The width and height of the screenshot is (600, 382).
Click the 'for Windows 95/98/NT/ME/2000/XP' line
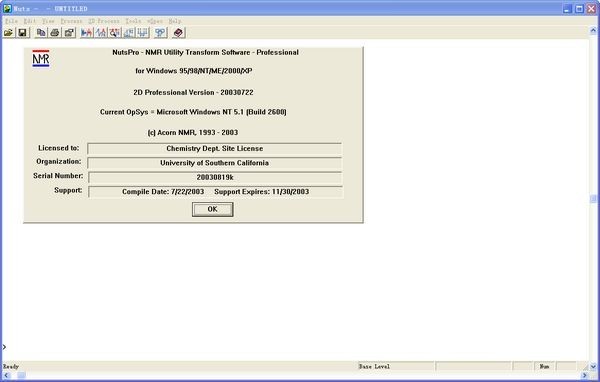(x=194, y=71)
